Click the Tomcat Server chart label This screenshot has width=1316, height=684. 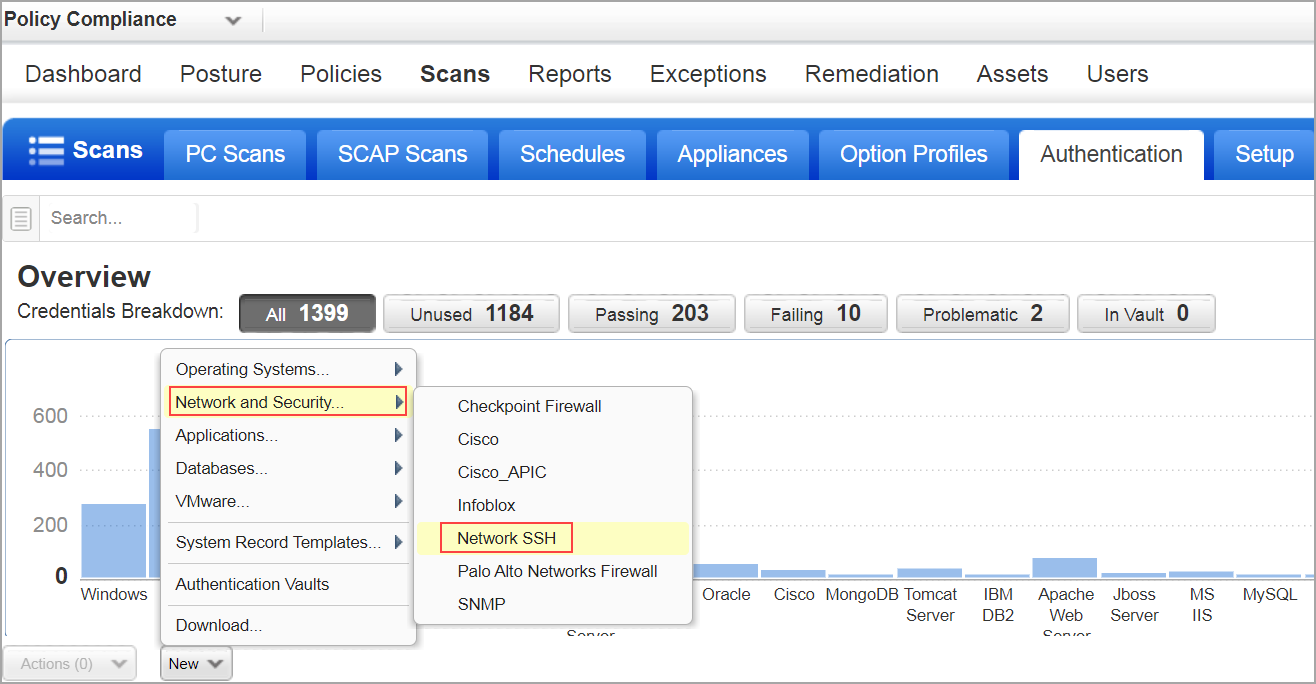(930, 604)
